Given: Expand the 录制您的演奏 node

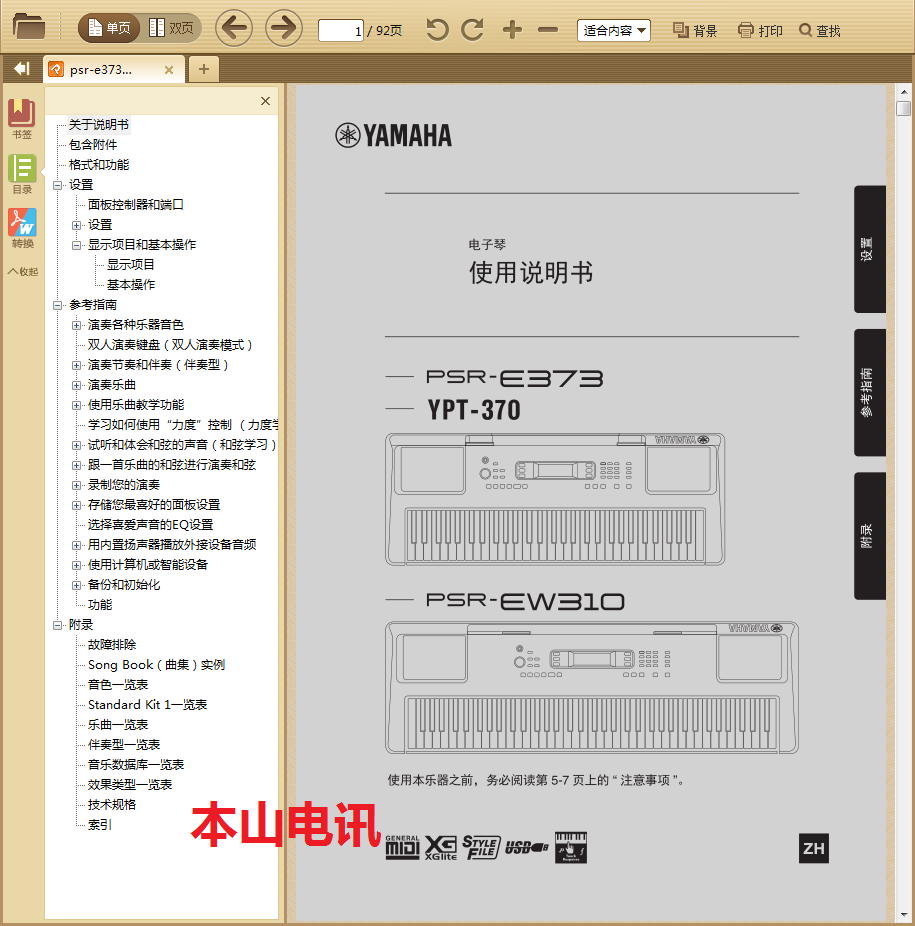Looking at the screenshot, I should pos(77,485).
